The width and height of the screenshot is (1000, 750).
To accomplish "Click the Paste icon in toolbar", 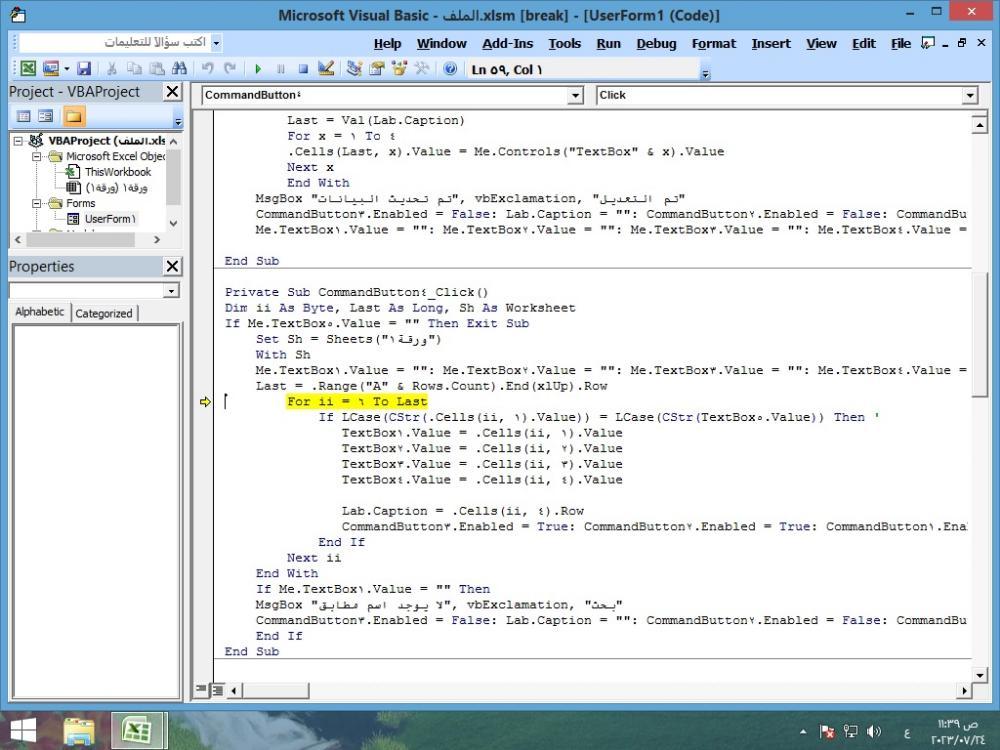I will tap(156, 68).
